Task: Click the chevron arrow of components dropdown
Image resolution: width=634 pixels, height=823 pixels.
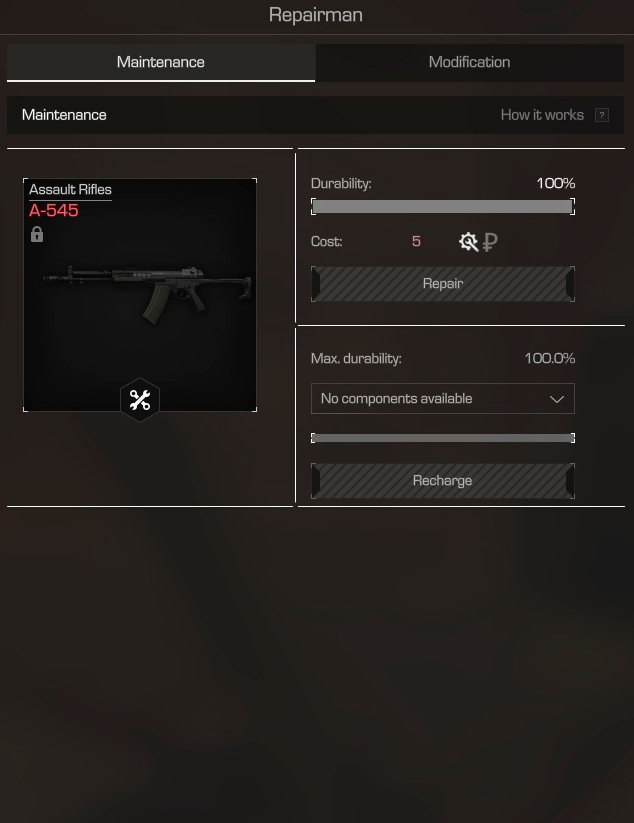Action: [x=557, y=399]
